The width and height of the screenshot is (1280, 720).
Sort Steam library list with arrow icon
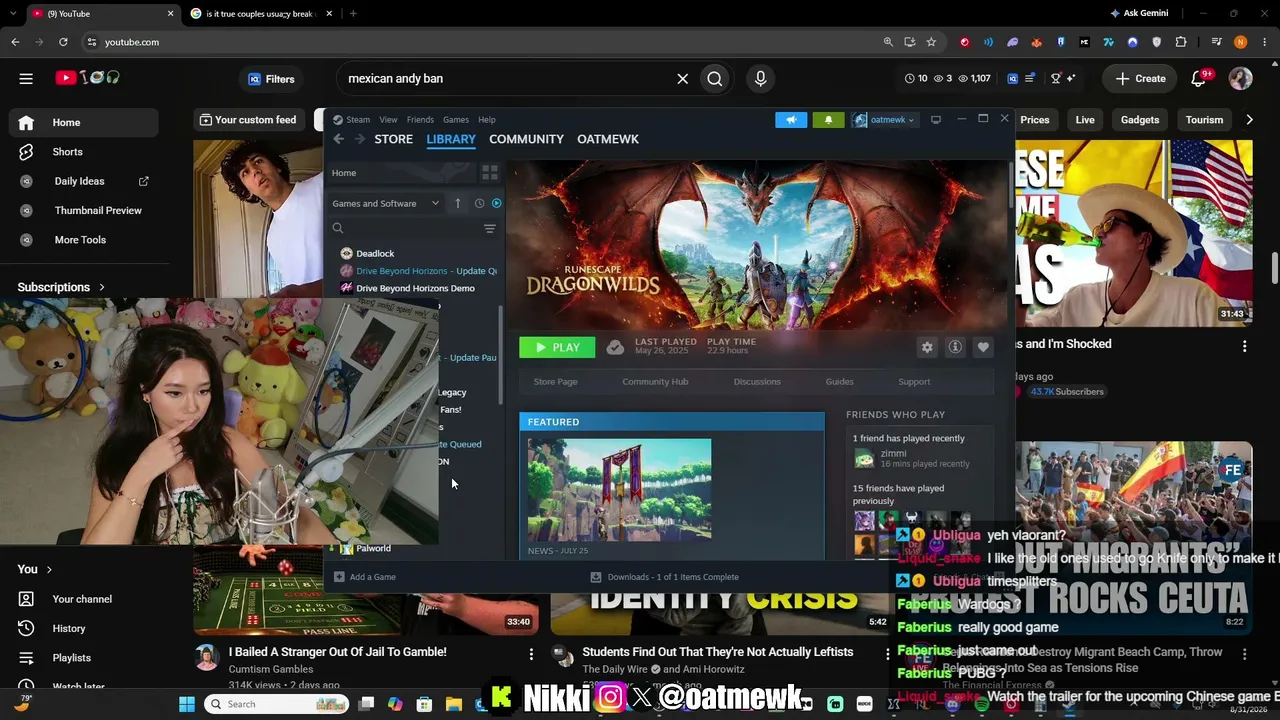[458, 203]
